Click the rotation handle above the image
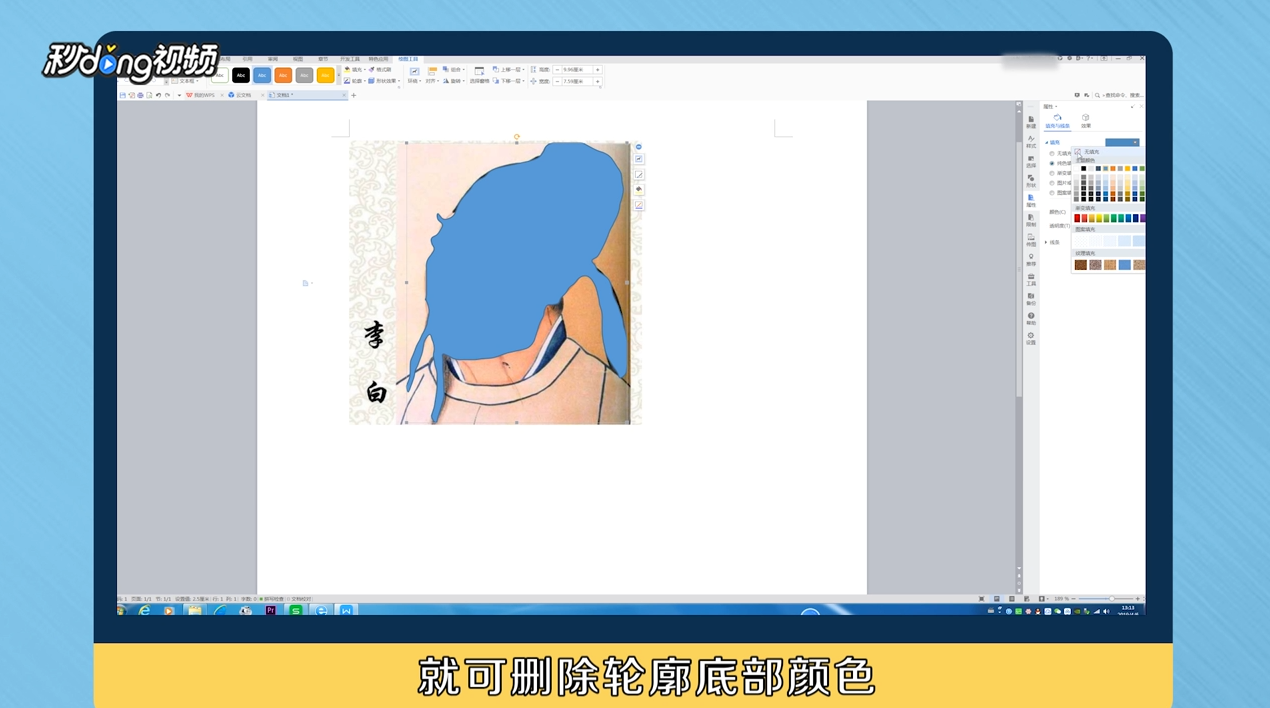1270x708 pixels. (517, 136)
